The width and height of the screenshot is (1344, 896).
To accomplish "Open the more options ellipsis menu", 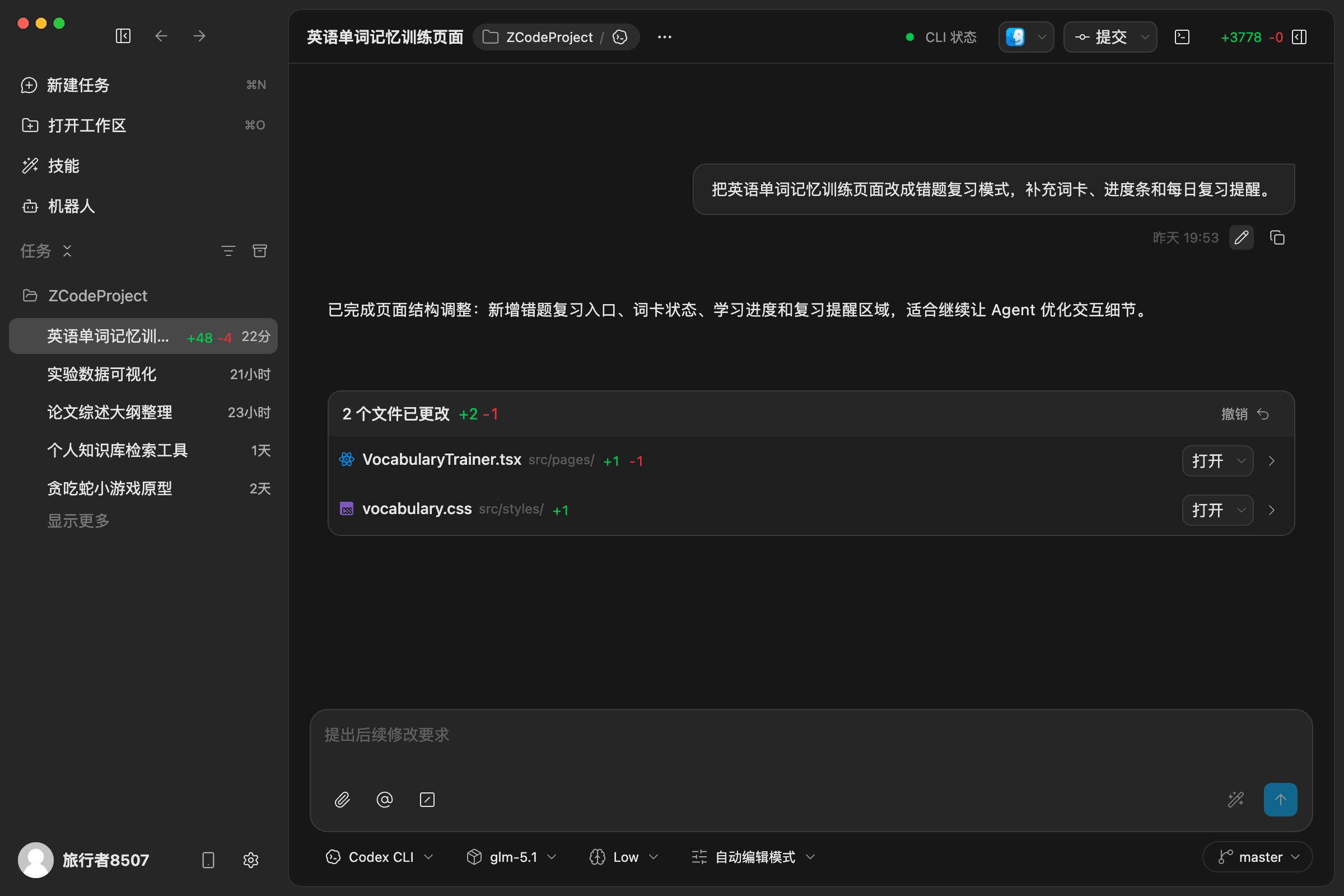I will (664, 37).
